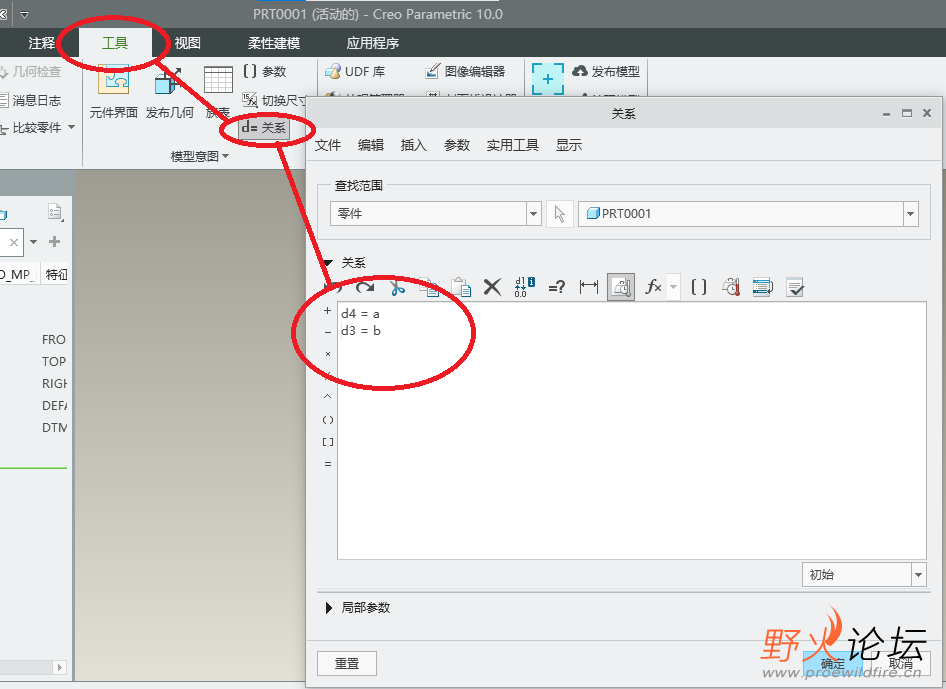The height and width of the screenshot is (689, 946).
Task: Click the line 'd4 = a'
Action: pos(360,314)
